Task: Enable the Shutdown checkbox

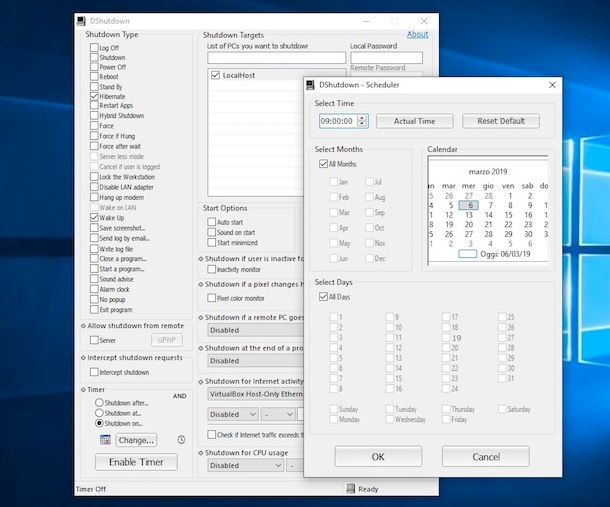Action: coord(94,57)
